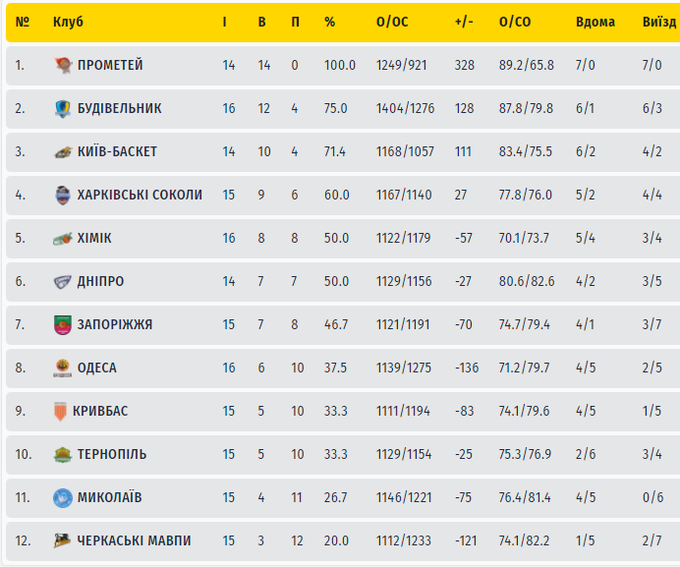Screen dimensions: 680x567
Task: Click the Хімік team logo icon
Action: pyautogui.click(x=63, y=238)
